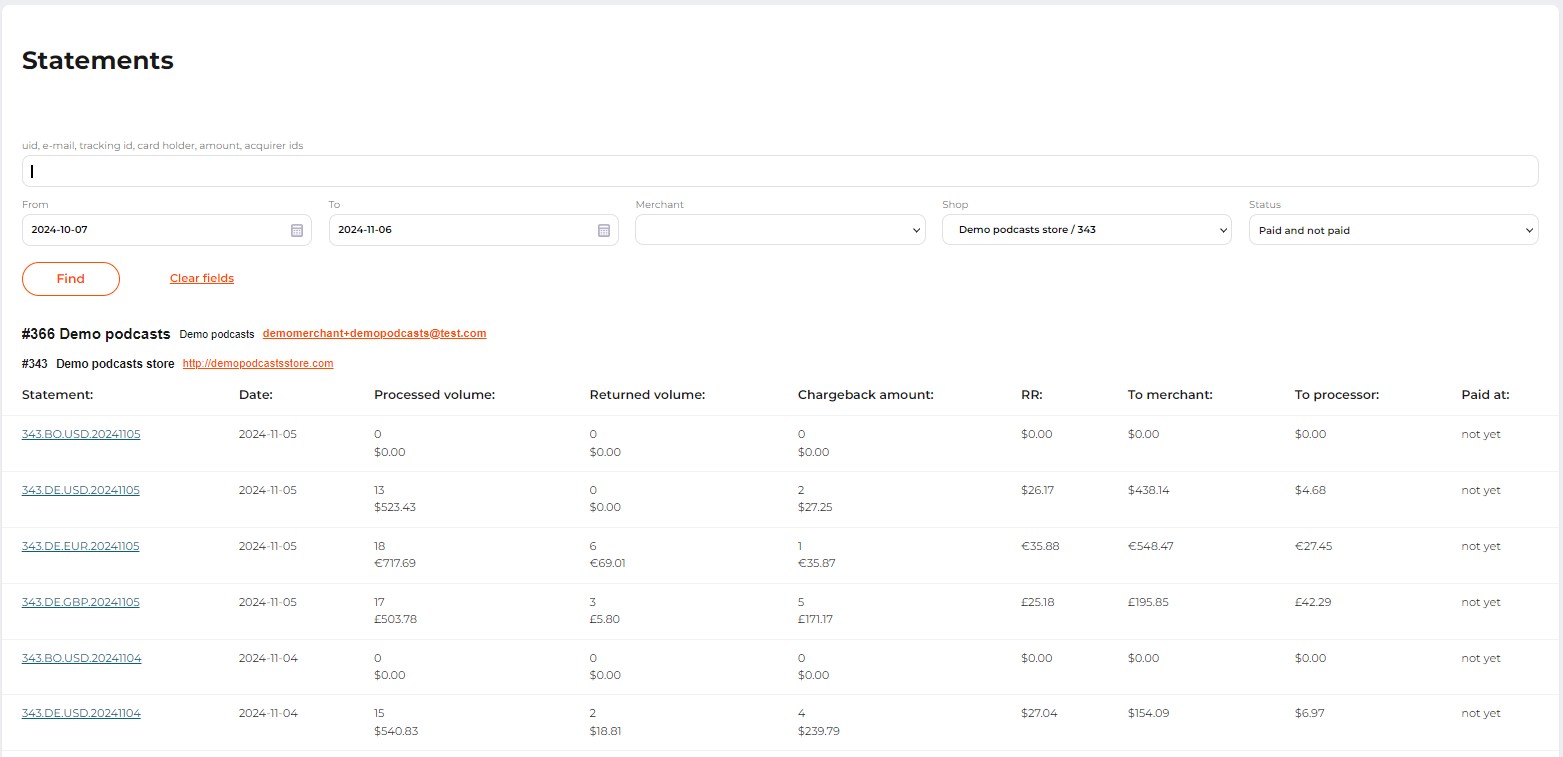Open merchant email demomerchant+demopodcasts@test.com link
The height and width of the screenshot is (757, 1563).
pyautogui.click(x=374, y=334)
